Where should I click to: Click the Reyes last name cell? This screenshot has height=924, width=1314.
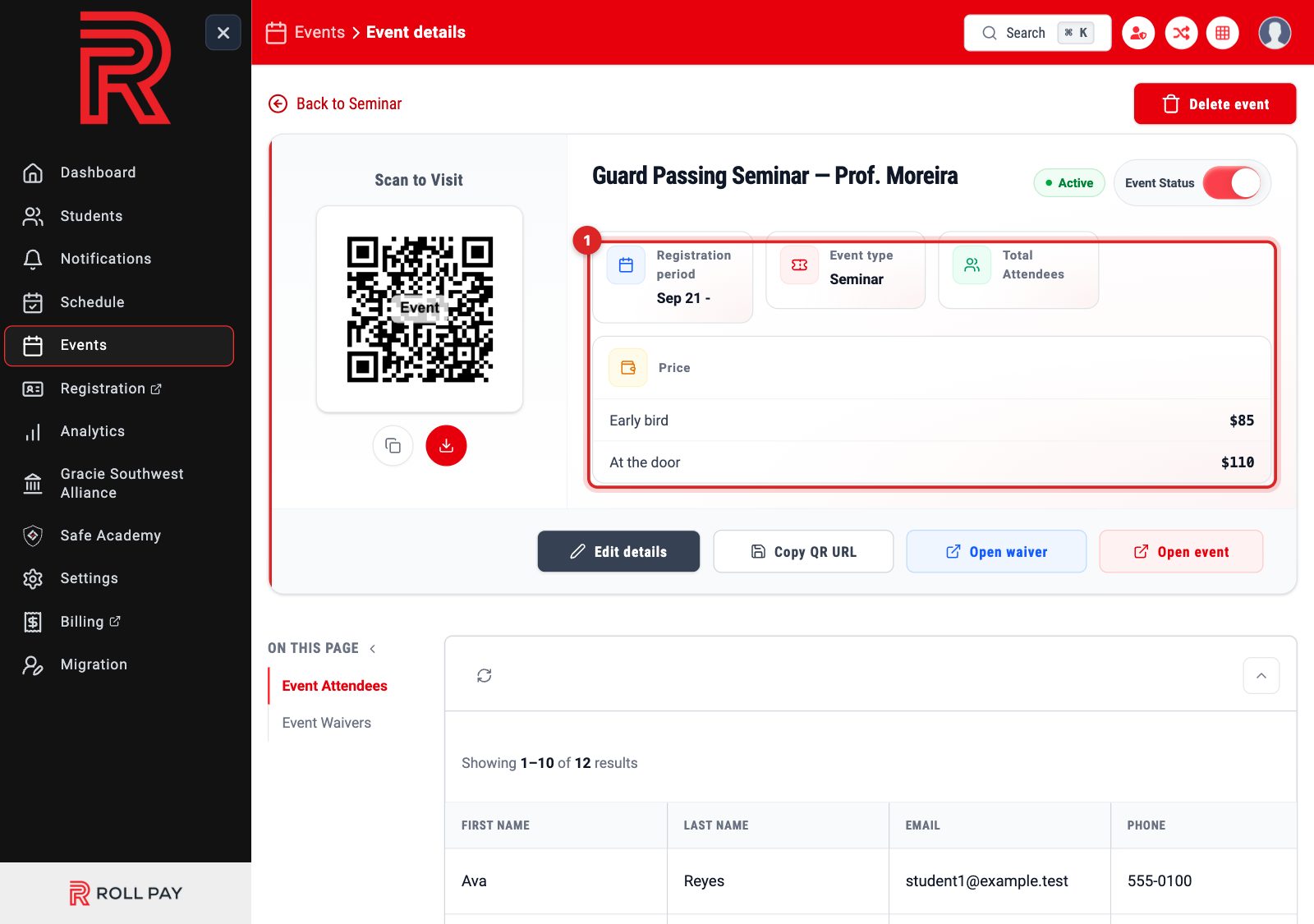[778, 881]
